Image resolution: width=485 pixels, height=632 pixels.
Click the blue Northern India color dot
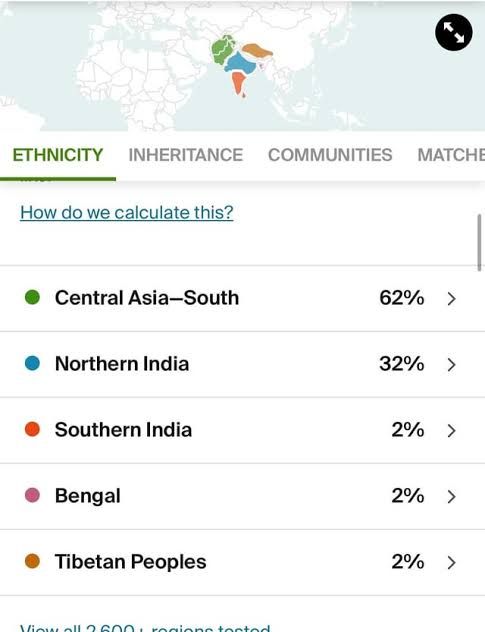click(32, 363)
